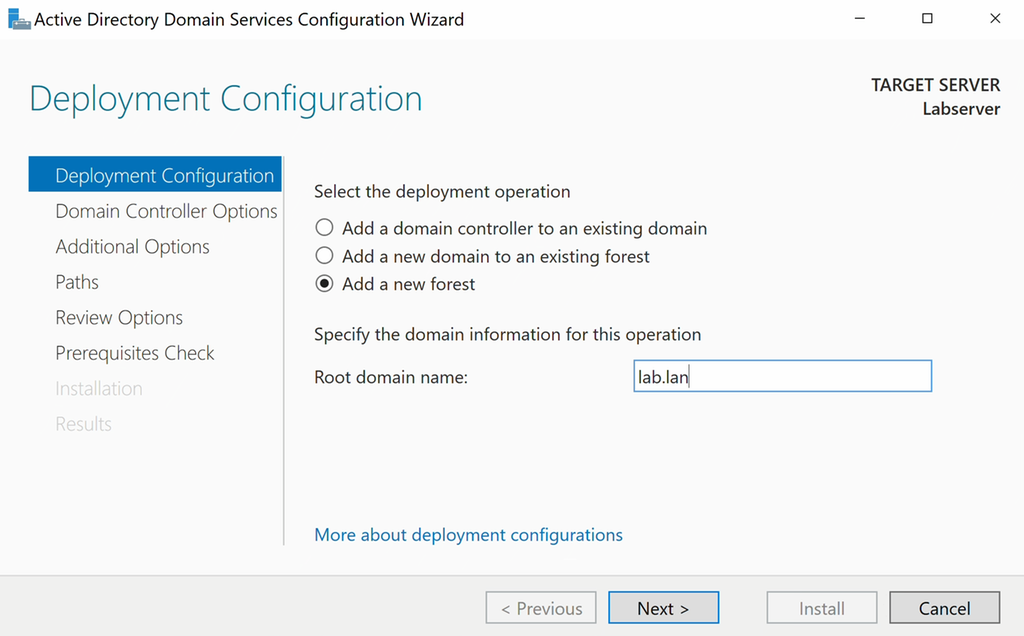Screen dimensions: 1024x636
Task: Switch to the Paths step
Action: (77, 281)
